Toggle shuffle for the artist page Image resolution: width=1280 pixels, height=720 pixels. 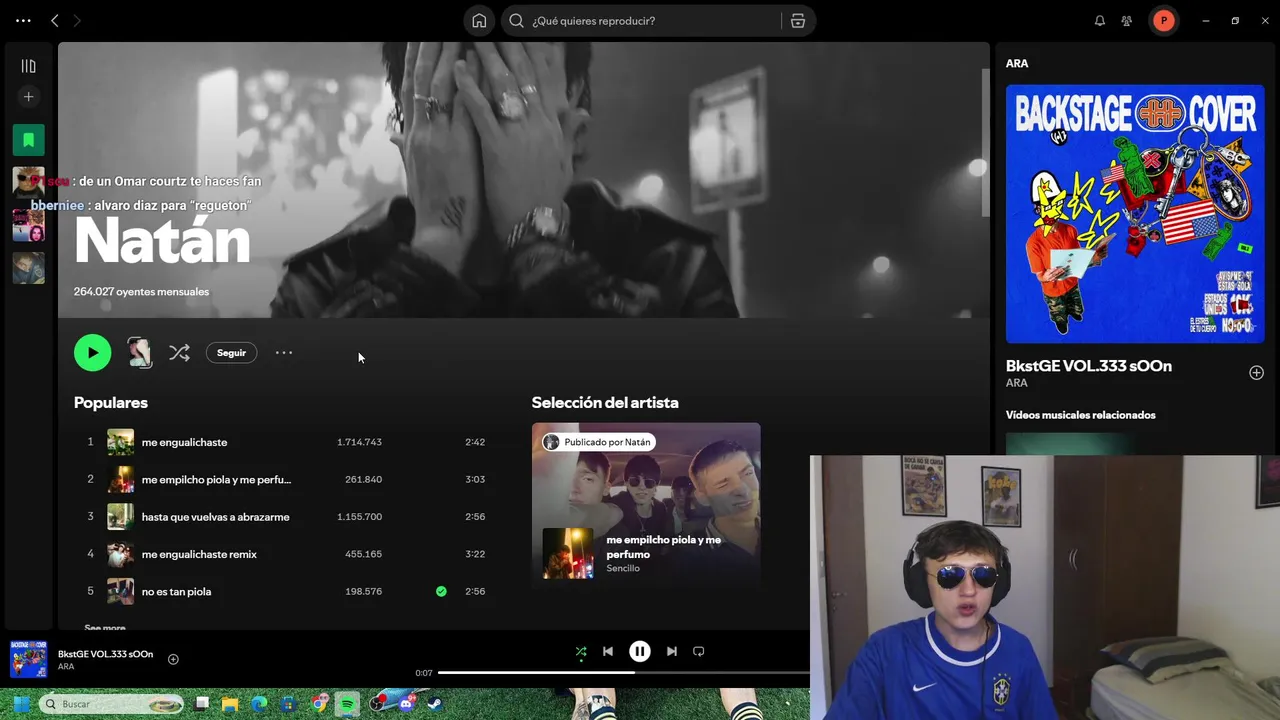(179, 352)
